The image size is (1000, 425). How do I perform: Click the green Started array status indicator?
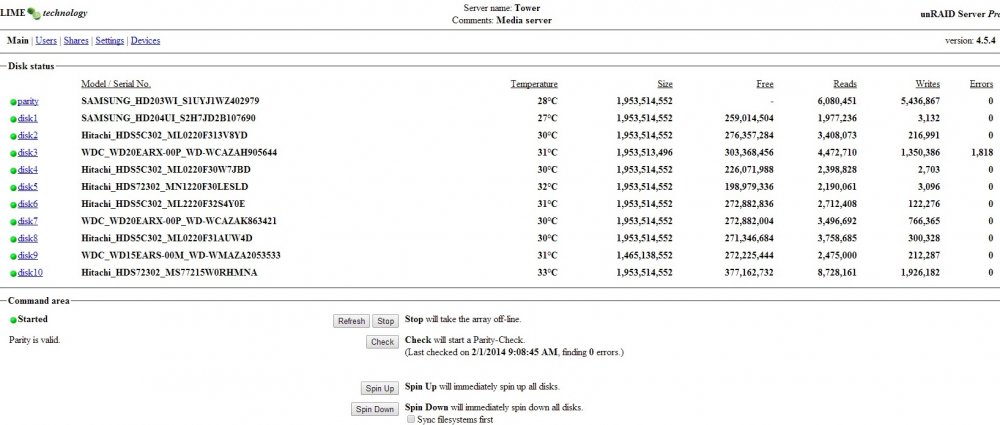point(13,320)
